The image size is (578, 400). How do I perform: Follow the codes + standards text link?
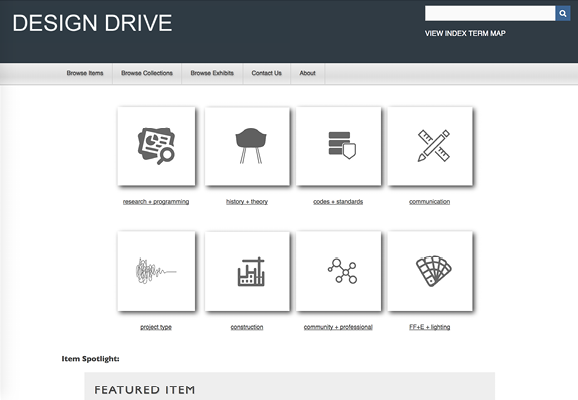[338, 202]
